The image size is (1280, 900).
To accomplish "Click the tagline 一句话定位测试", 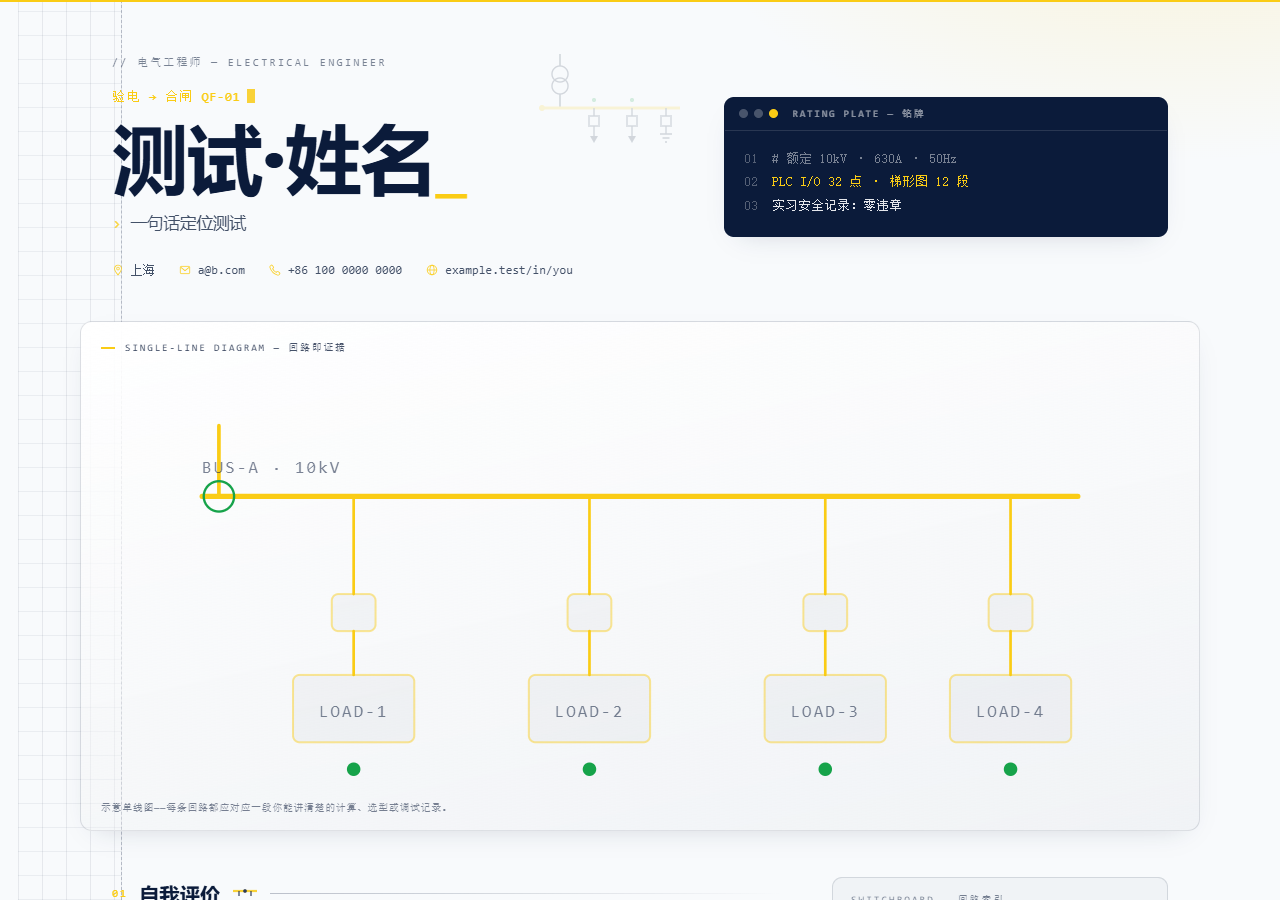I will 188,224.
